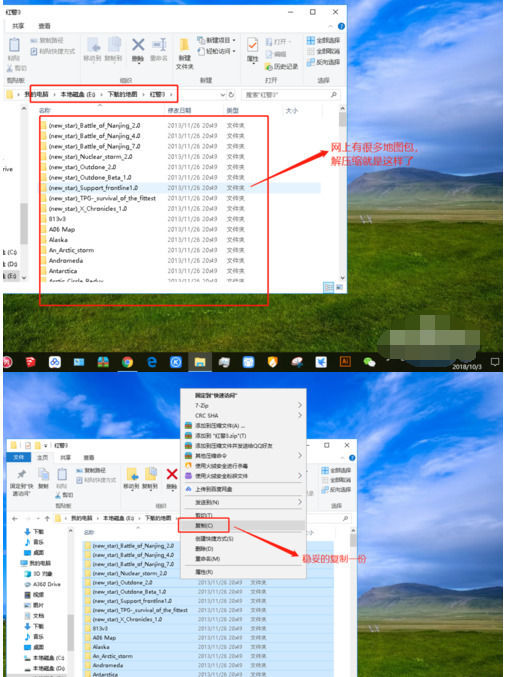Open the address bar history dropdown chevron
This screenshot has height=677, width=505.
(x=223, y=95)
